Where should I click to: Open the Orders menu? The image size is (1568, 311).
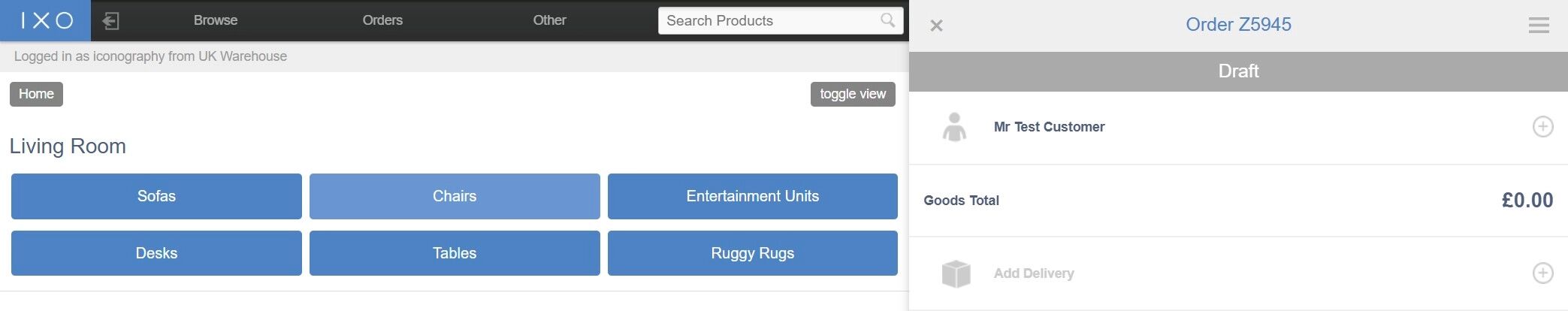click(x=382, y=20)
